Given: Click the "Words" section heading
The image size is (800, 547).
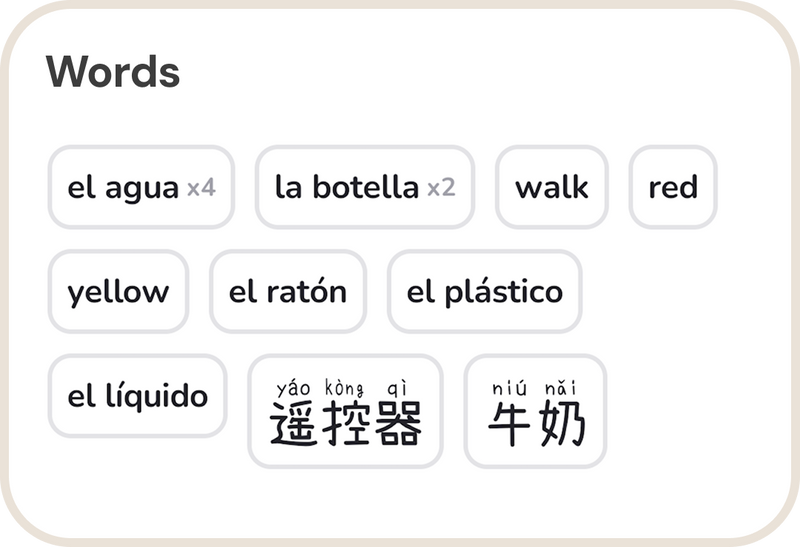Looking at the screenshot, I should coord(113,72).
